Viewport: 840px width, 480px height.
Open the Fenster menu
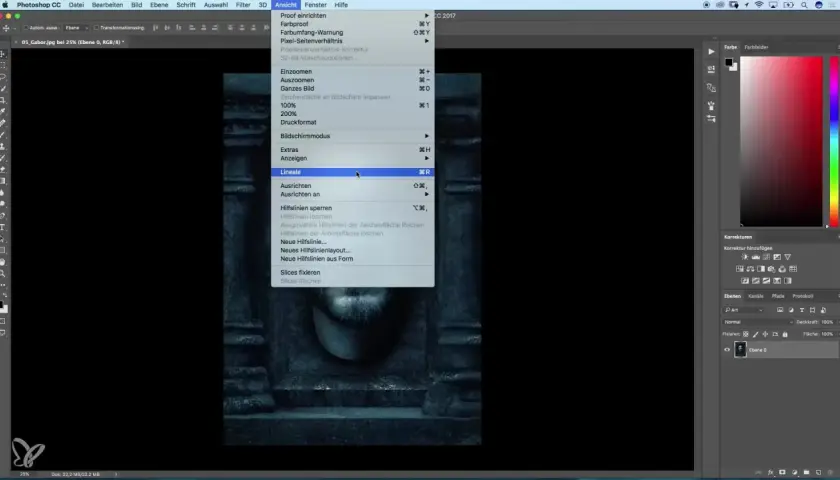coord(316,5)
